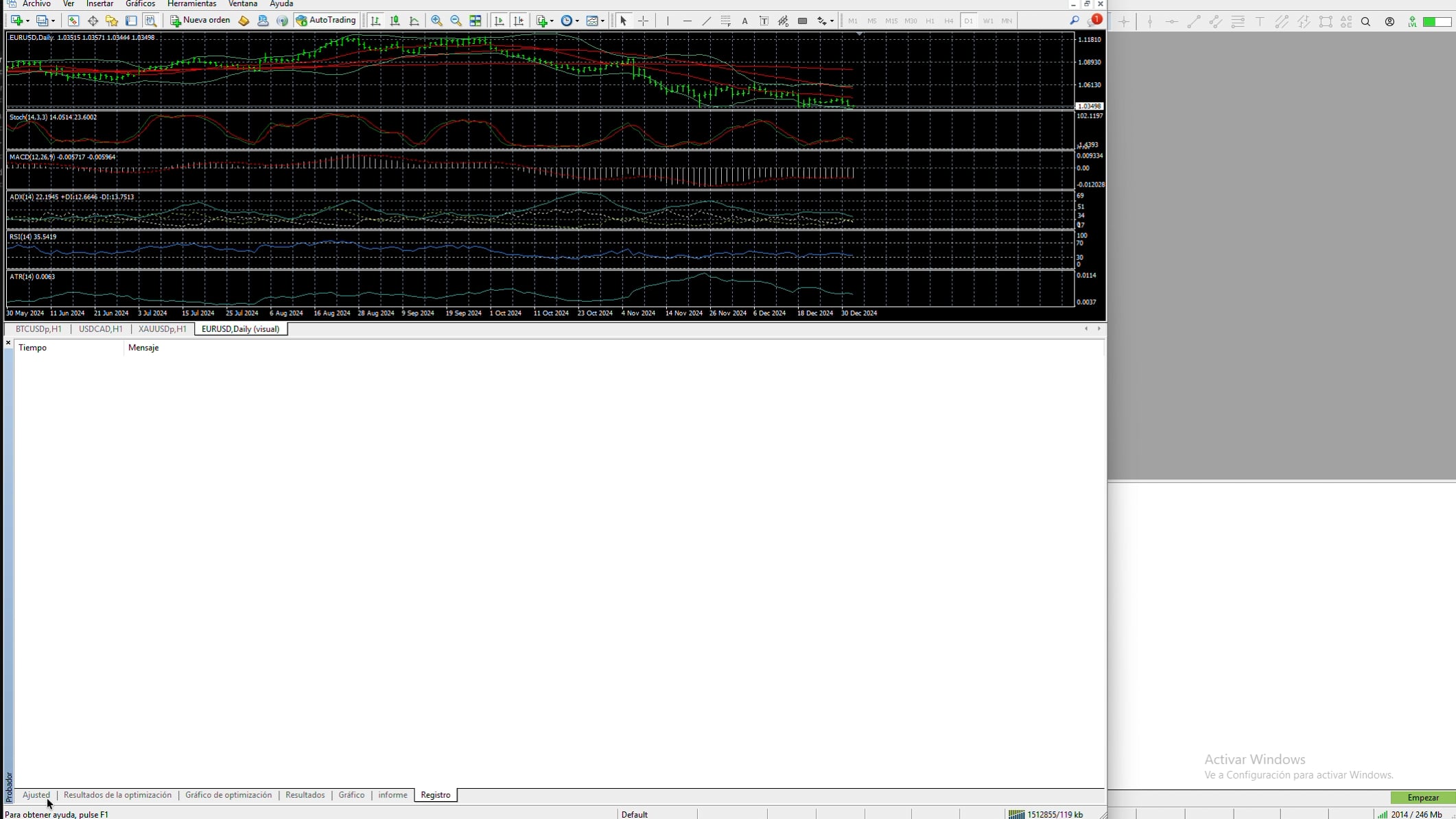Open the Herramientas menu
Screen dimensions: 1456x819
point(191,4)
